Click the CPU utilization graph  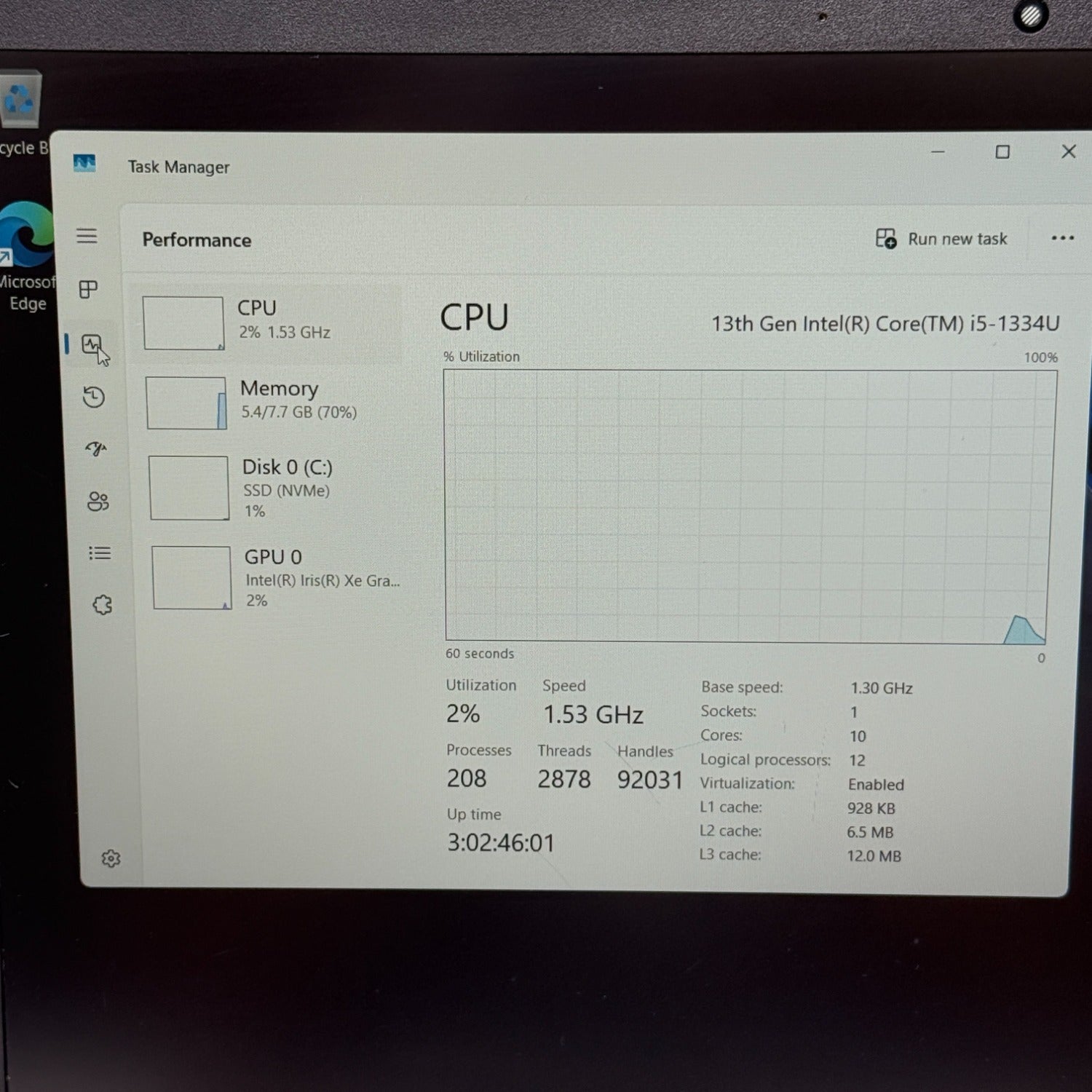pos(751,507)
